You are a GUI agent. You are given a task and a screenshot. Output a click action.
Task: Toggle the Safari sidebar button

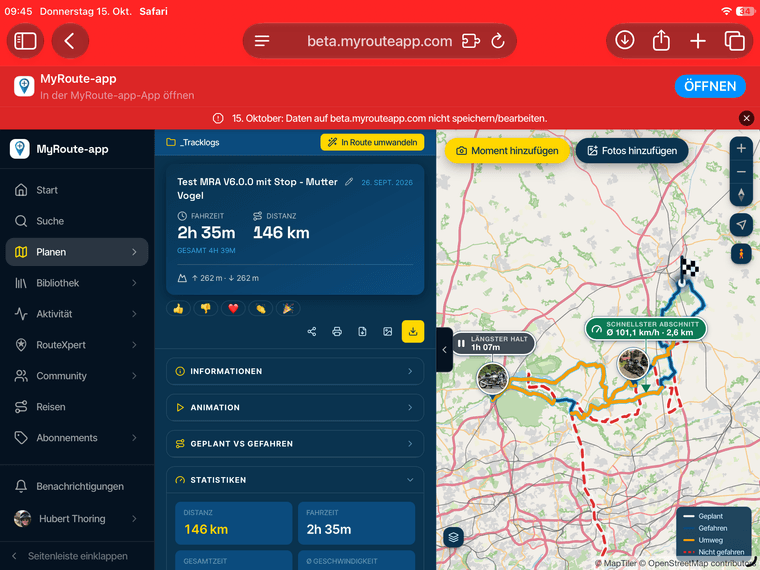tap(25, 41)
